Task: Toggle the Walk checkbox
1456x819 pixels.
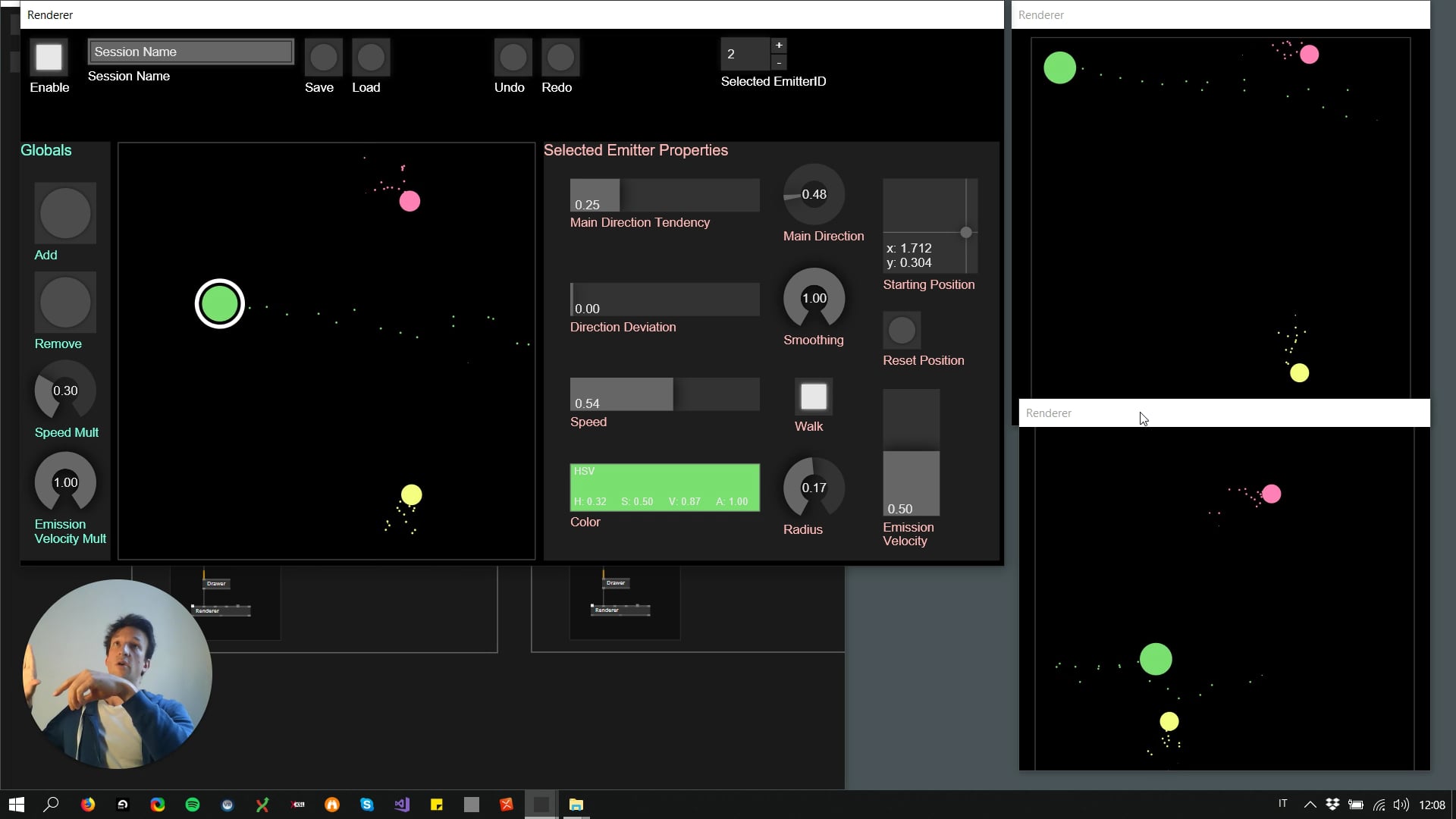Action: tap(814, 397)
